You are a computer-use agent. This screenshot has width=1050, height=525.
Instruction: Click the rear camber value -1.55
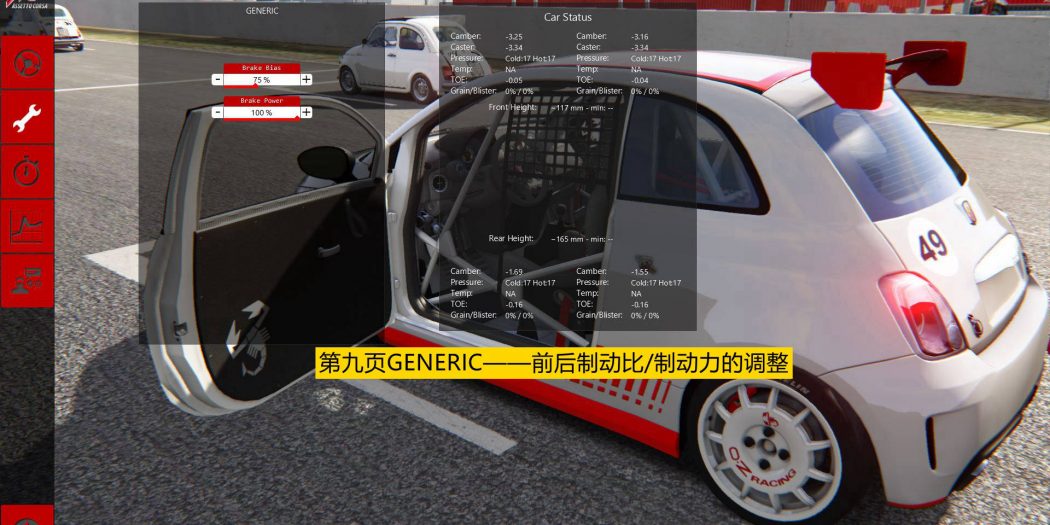coord(640,272)
